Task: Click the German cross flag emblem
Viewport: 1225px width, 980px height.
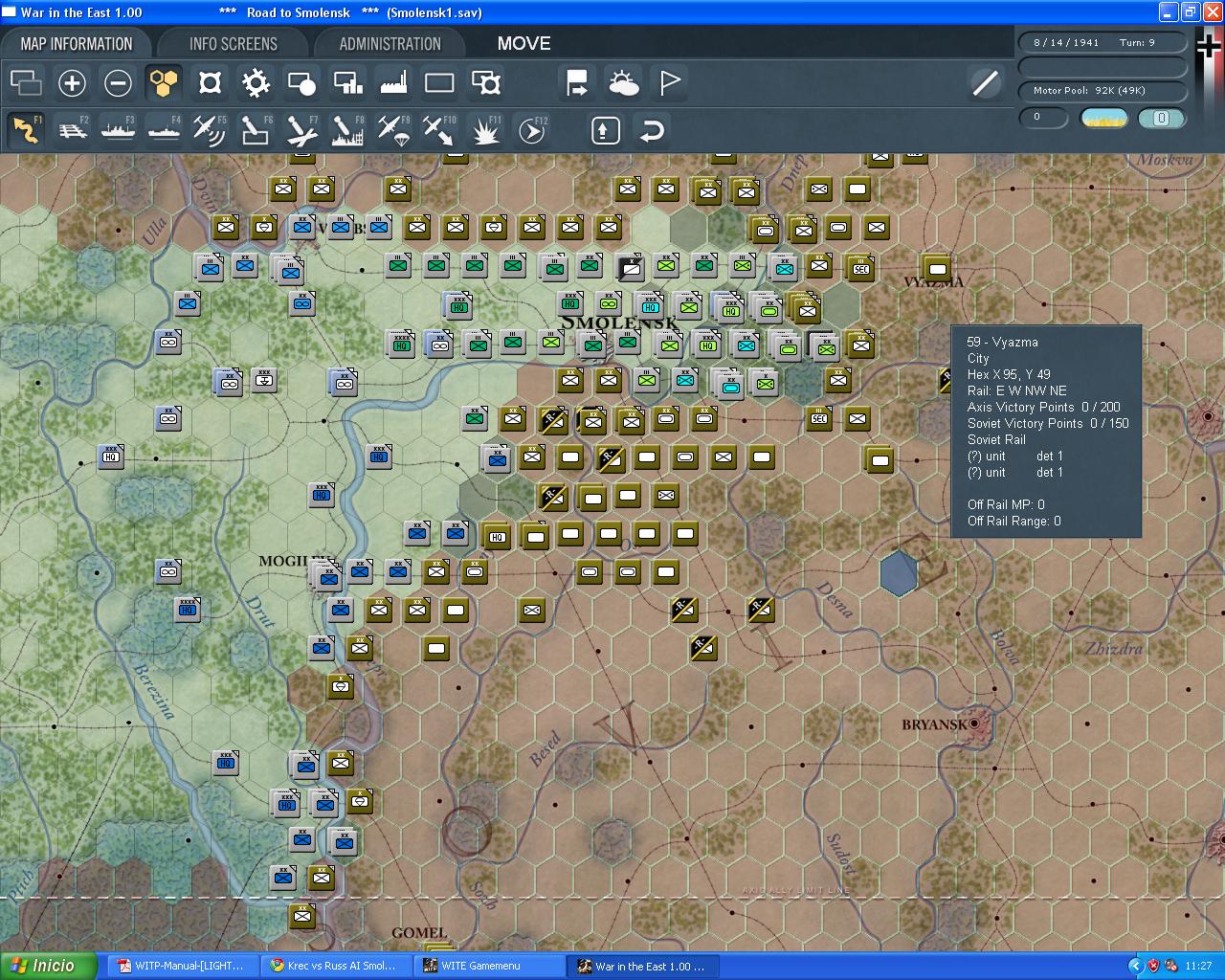Action: coord(1209,48)
